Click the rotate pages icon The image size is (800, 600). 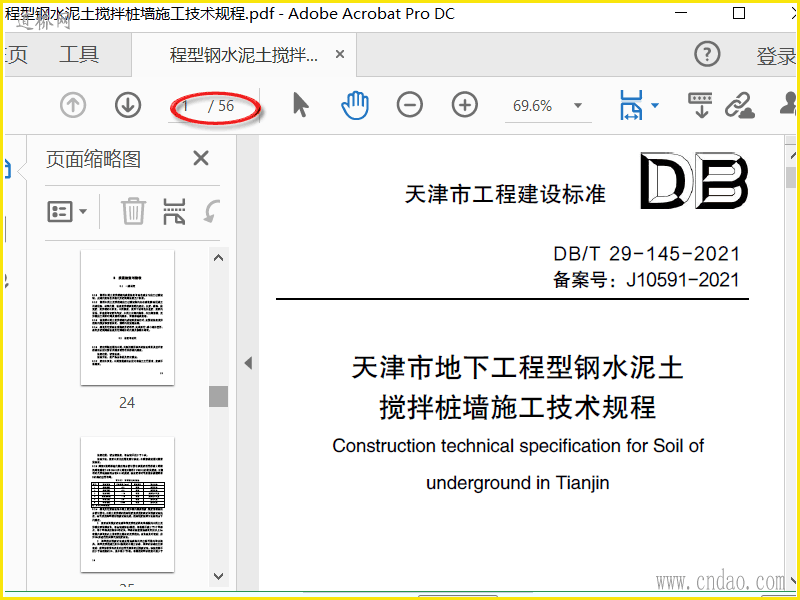[x=212, y=211]
